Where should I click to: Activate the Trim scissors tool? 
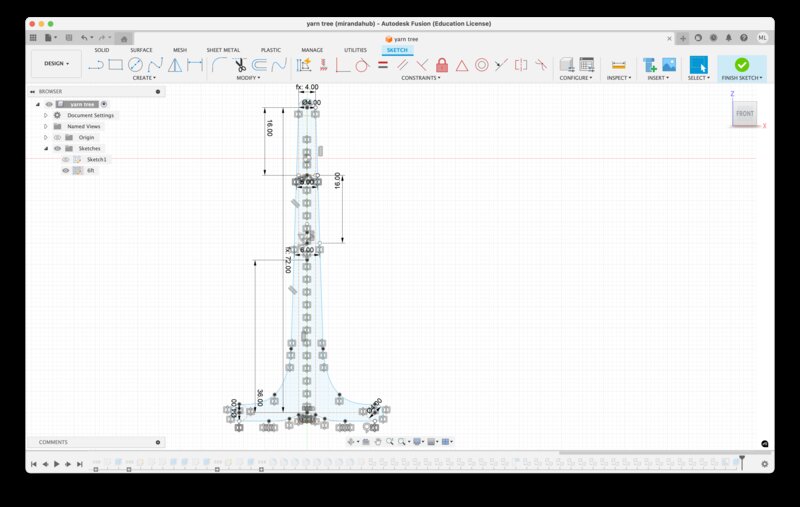pos(240,65)
